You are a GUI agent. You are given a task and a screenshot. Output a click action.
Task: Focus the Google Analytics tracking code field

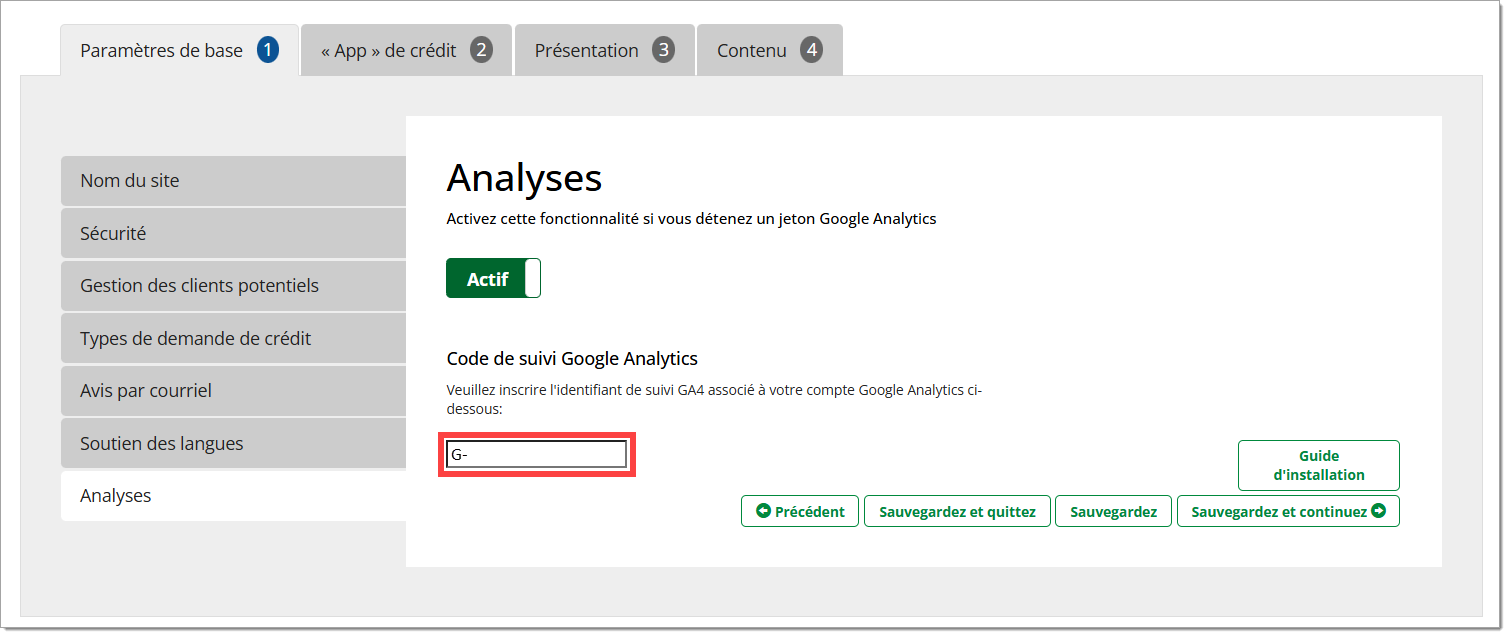coord(537,455)
